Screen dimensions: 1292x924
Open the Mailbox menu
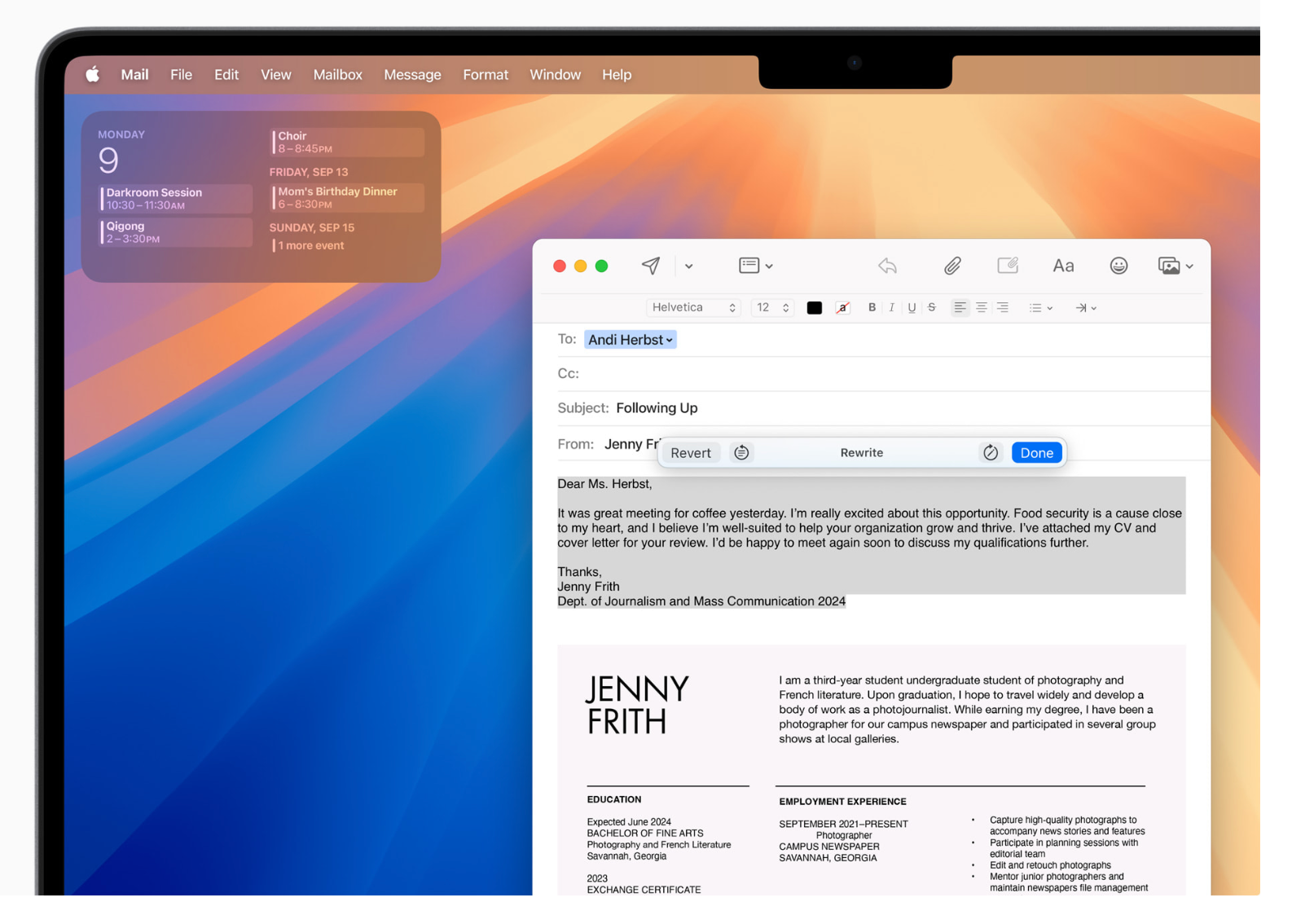point(338,74)
